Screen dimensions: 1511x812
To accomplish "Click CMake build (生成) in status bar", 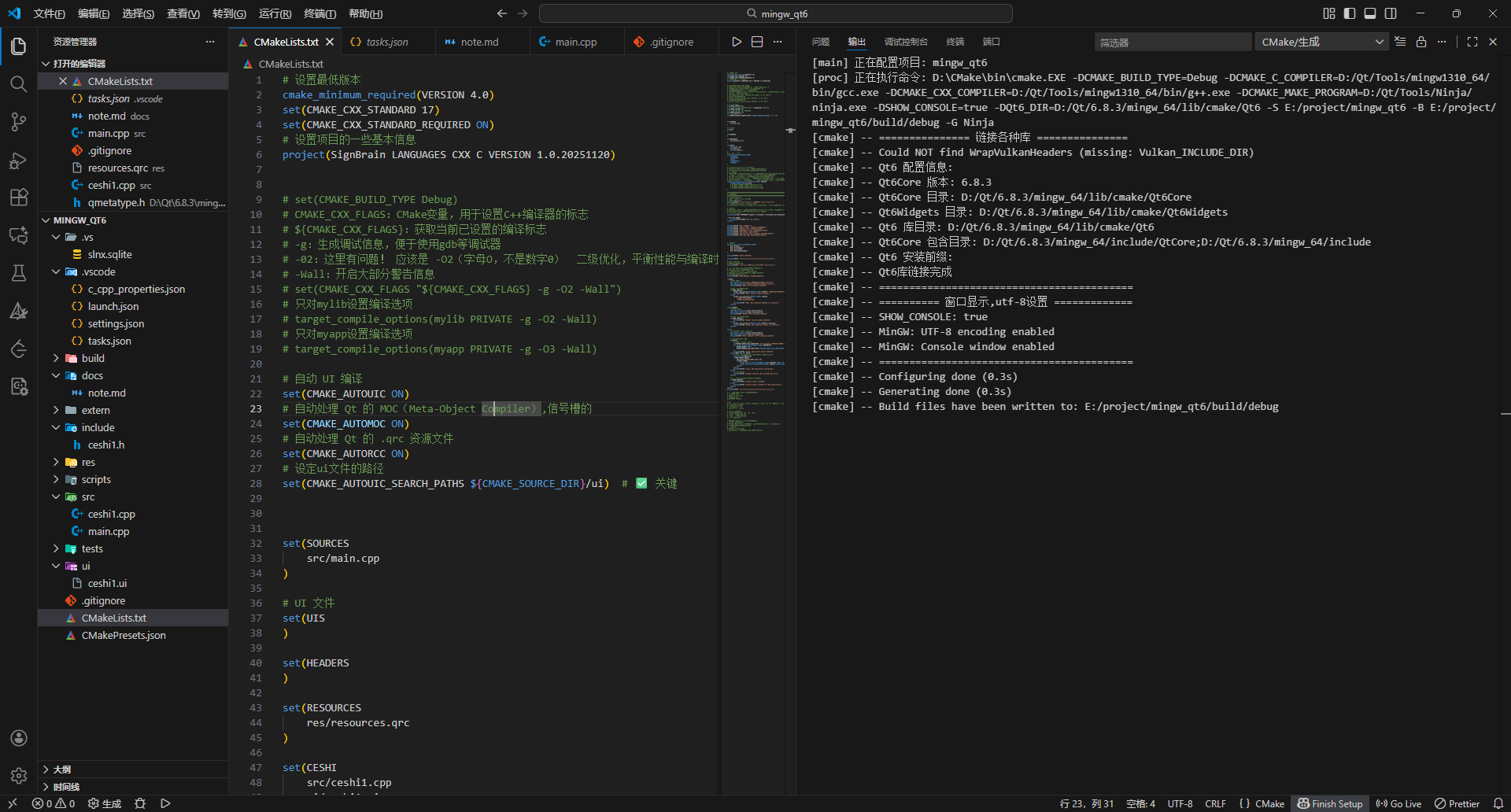I will (x=105, y=803).
